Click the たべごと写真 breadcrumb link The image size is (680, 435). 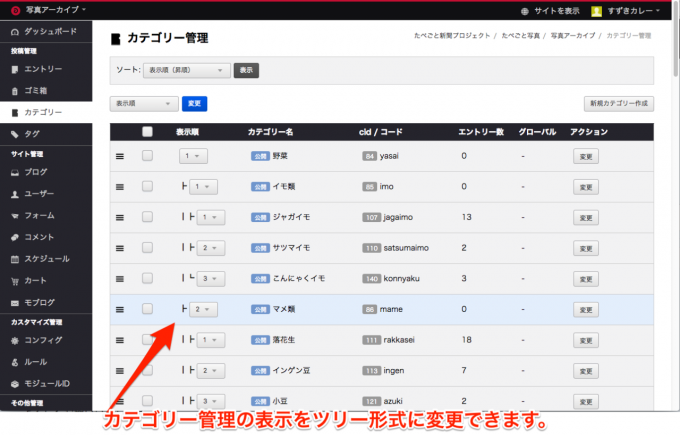pyautogui.click(x=521, y=36)
